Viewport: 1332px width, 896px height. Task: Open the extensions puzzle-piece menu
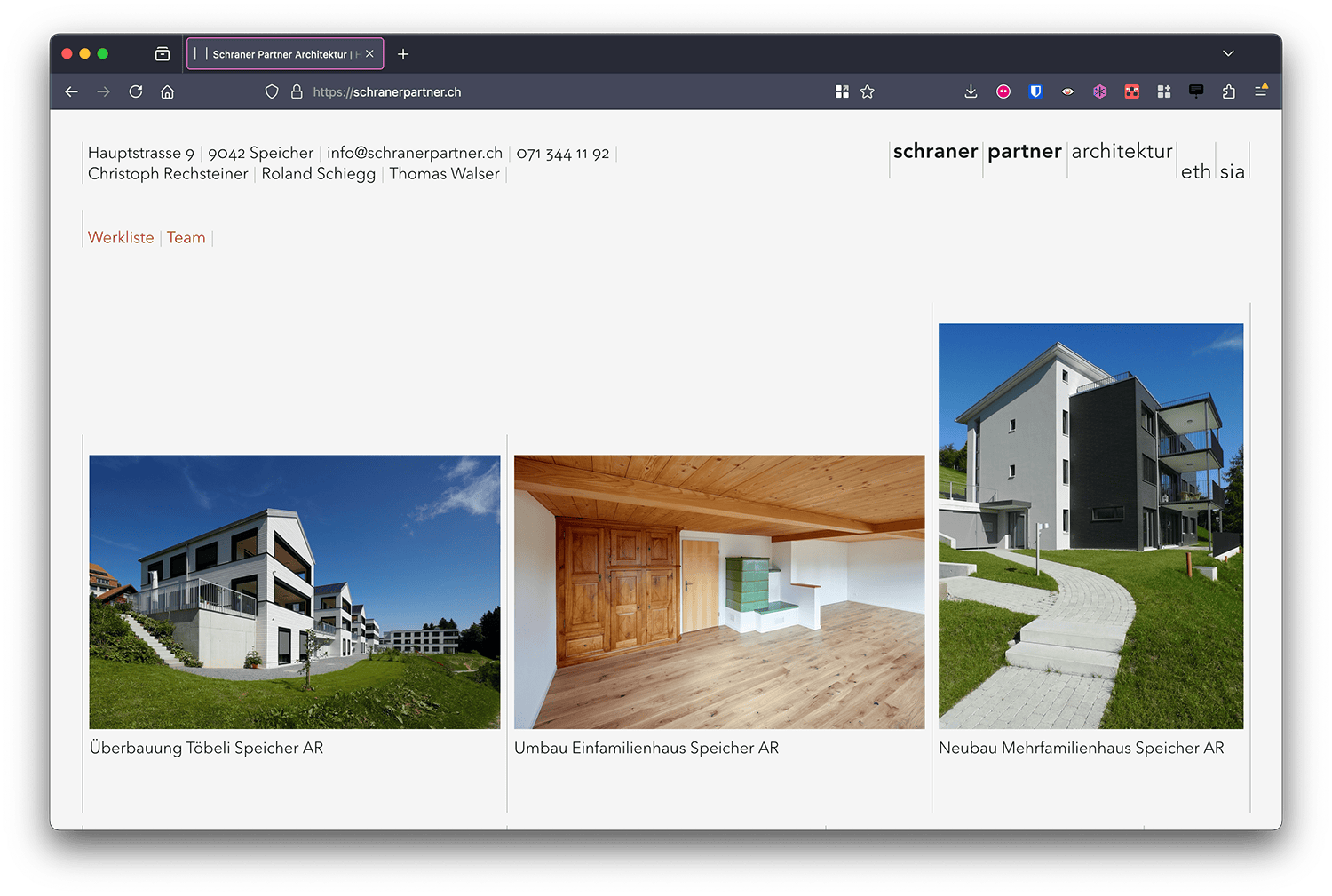coord(1228,91)
